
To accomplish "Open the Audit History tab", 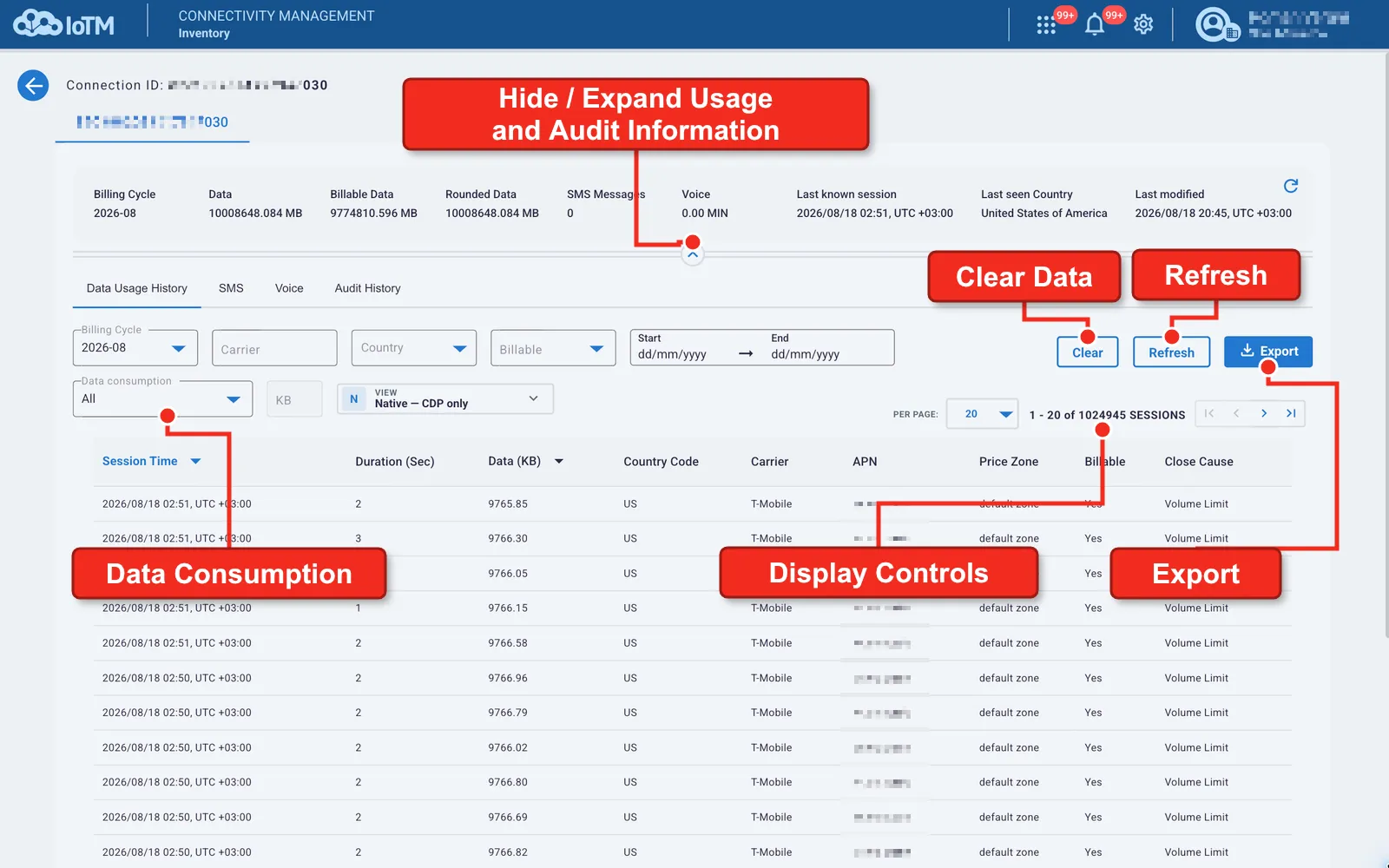I will (368, 288).
